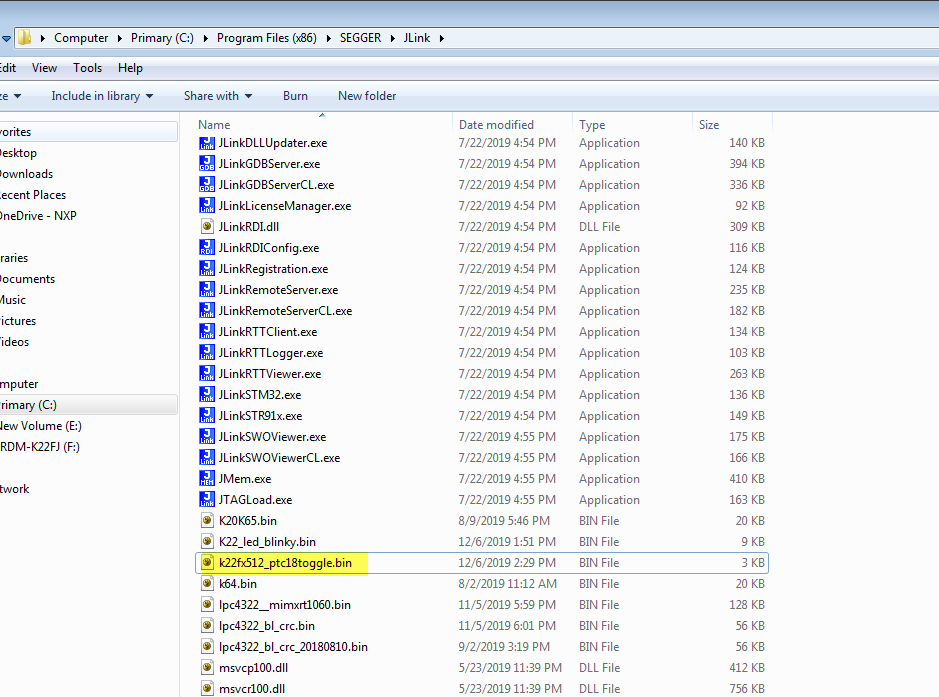Open the Tools menu

click(87, 68)
